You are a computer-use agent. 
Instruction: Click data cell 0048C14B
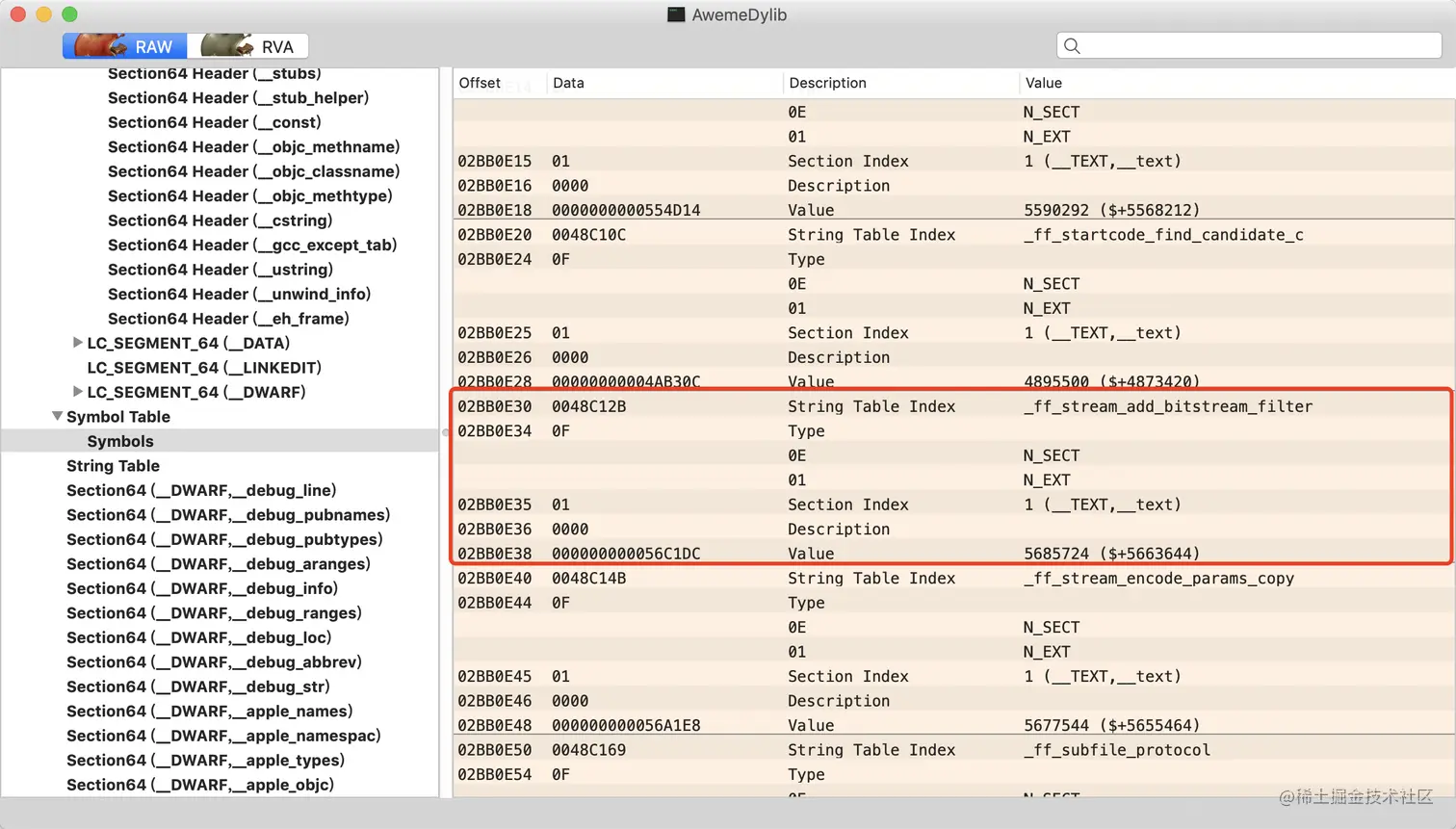(589, 579)
